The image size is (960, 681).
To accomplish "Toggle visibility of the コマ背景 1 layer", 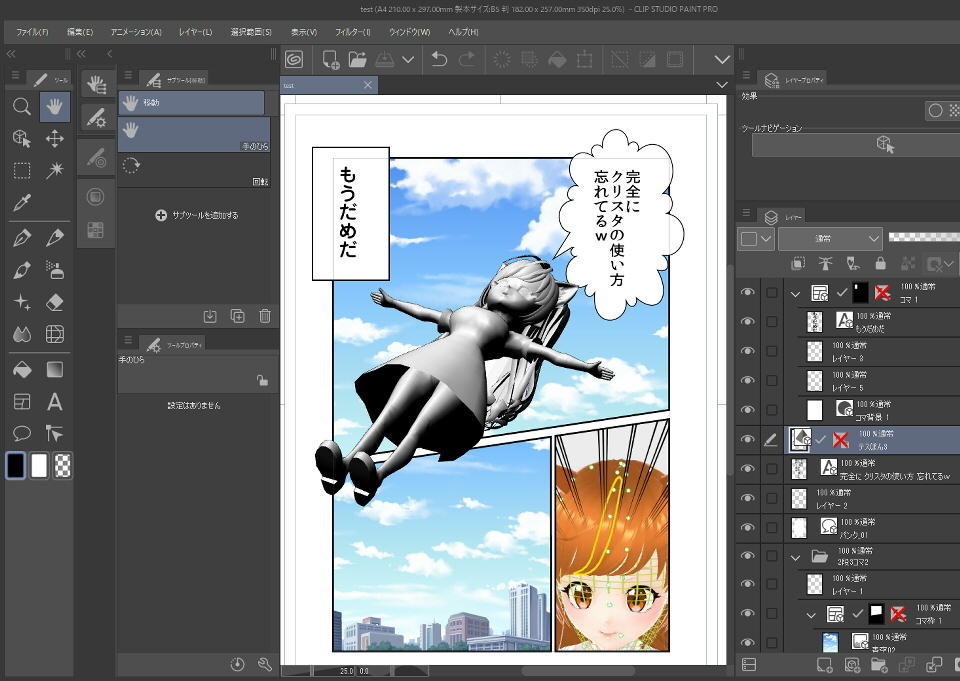I will (x=747, y=408).
